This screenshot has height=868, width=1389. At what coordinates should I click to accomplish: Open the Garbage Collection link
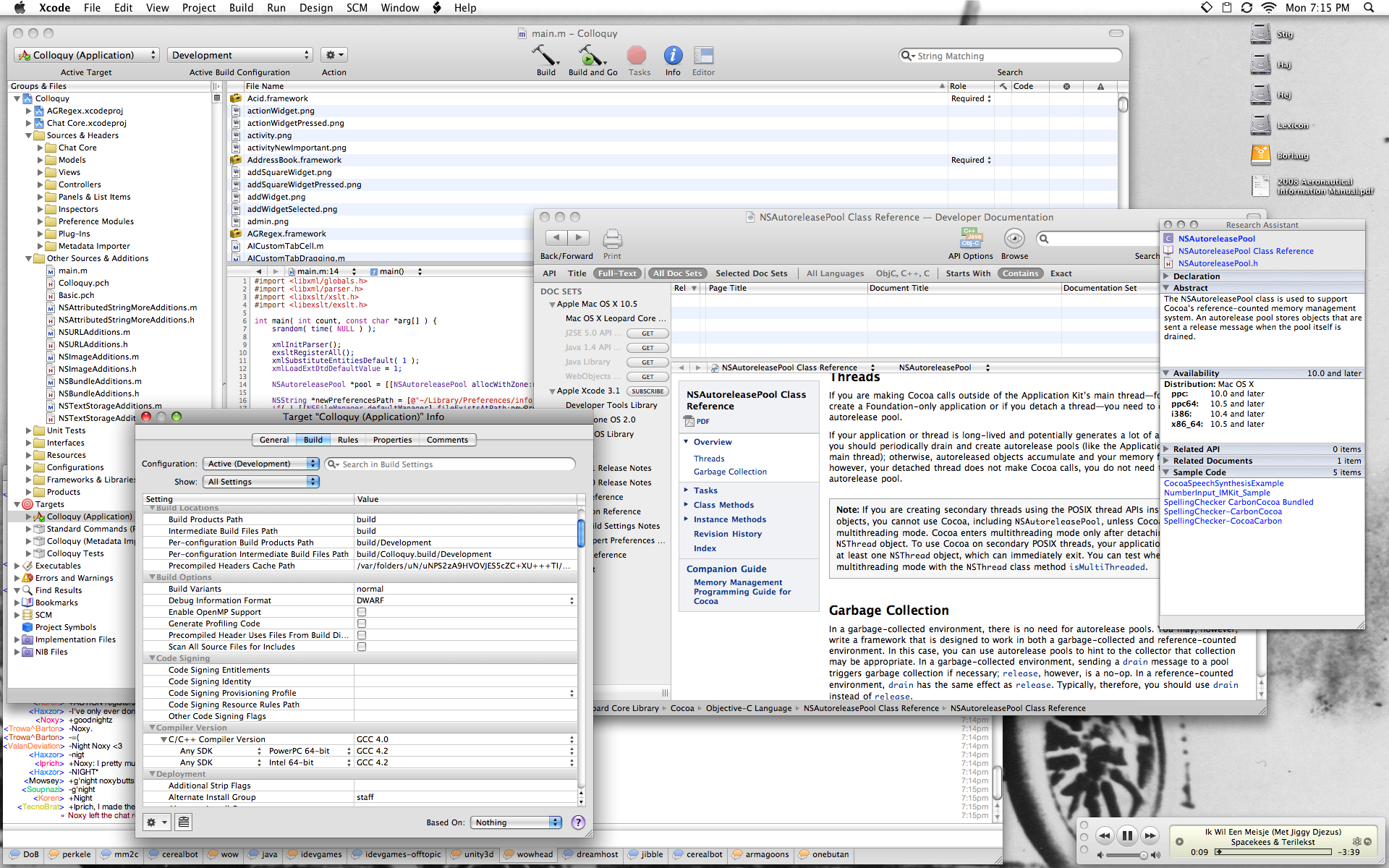(x=730, y=472)
